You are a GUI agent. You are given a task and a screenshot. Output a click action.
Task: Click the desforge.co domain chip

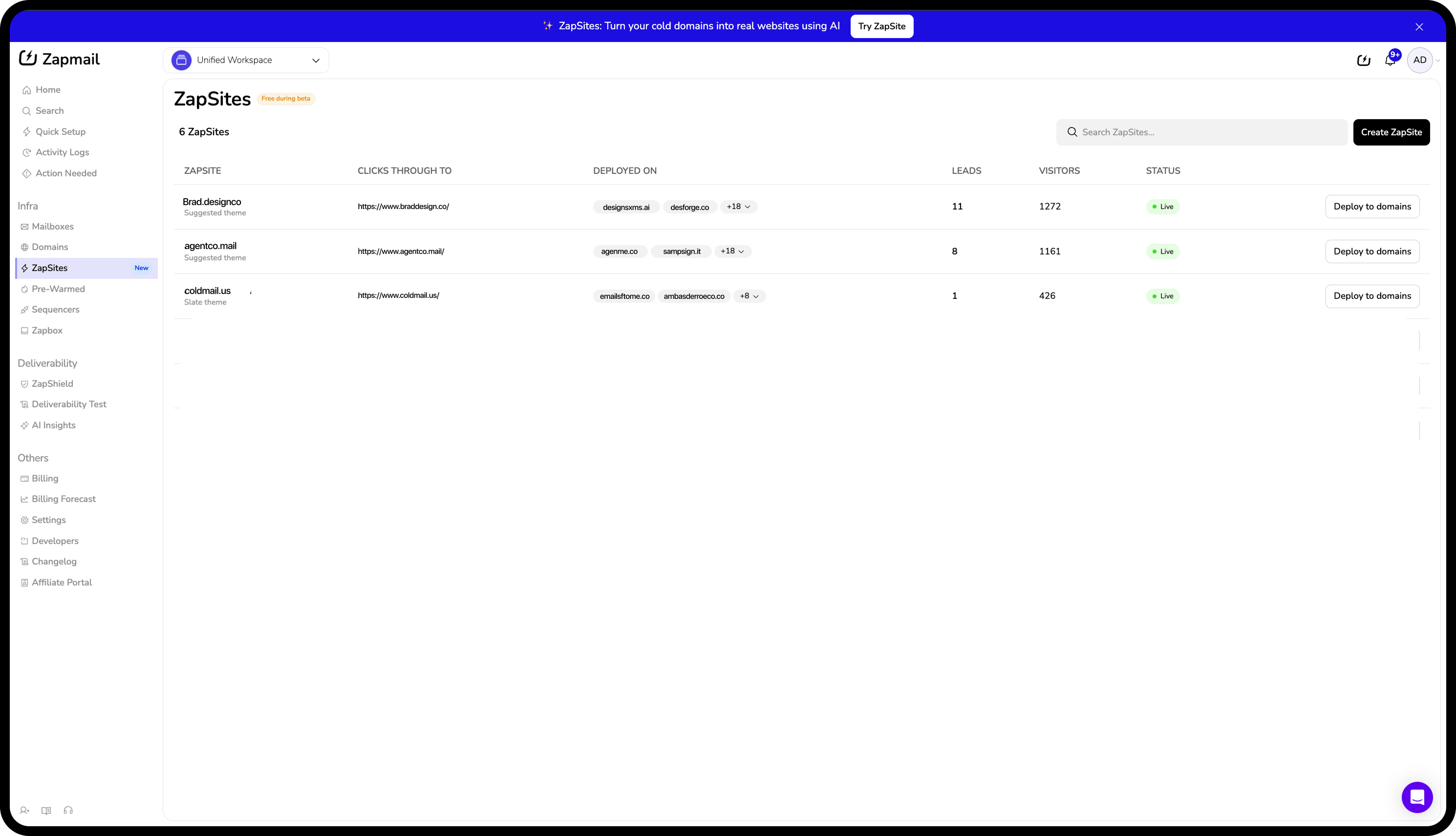[690, 207]
